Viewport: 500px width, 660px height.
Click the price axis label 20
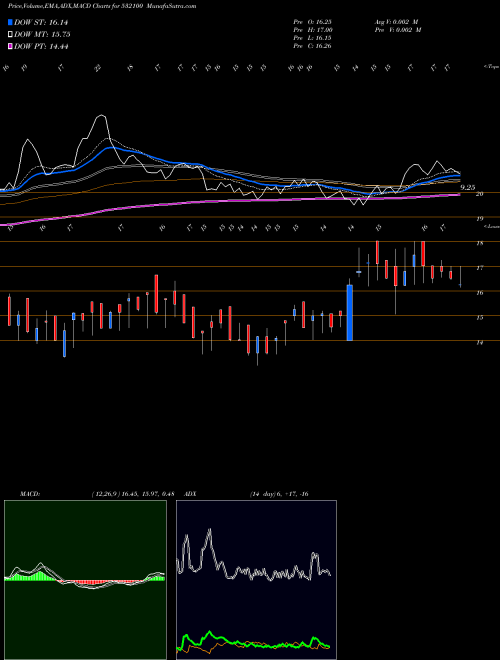click(x=479, y=194)
